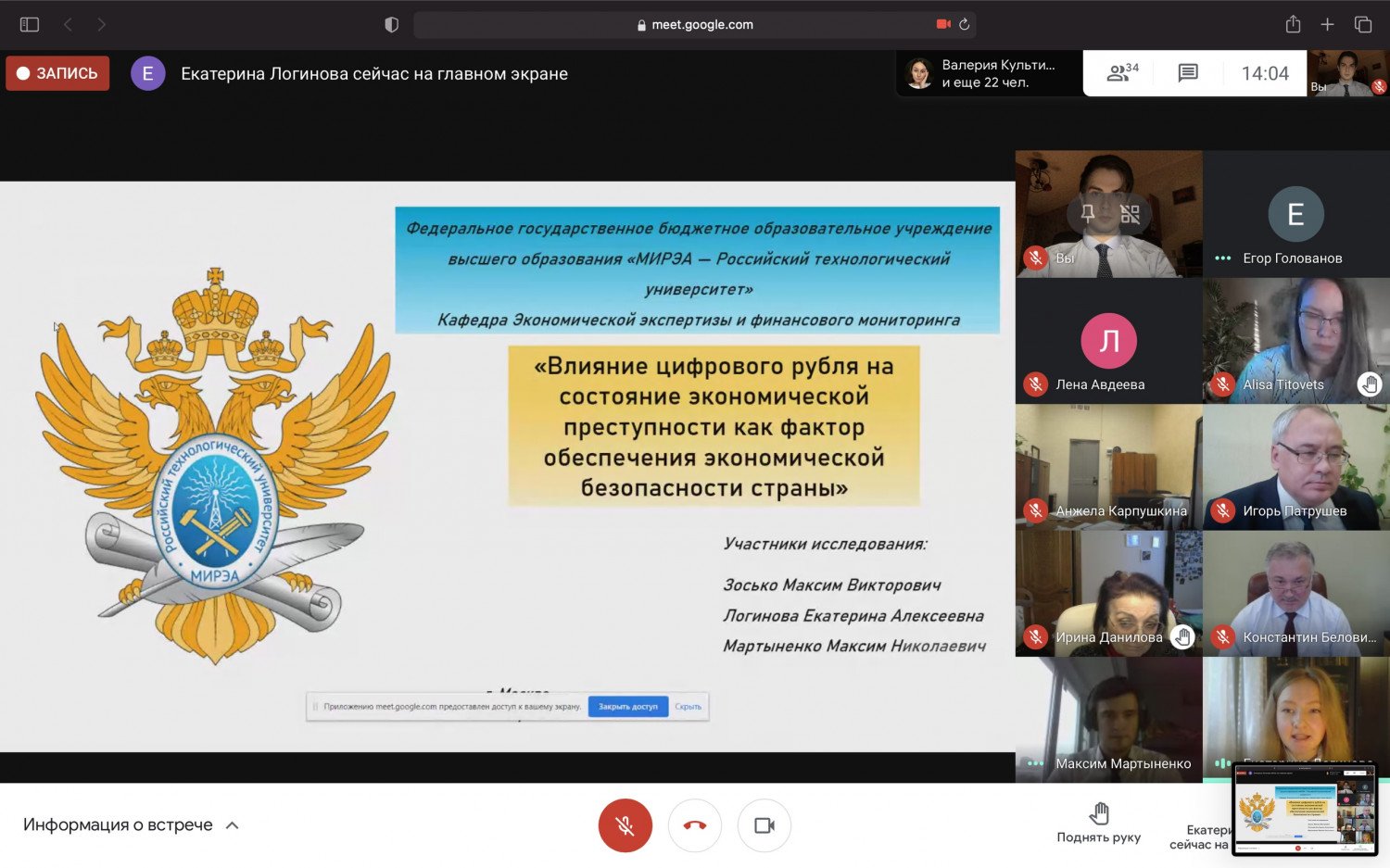Unmute your microphone
This screenshot has height=868, width=1390.
[625, 825]
